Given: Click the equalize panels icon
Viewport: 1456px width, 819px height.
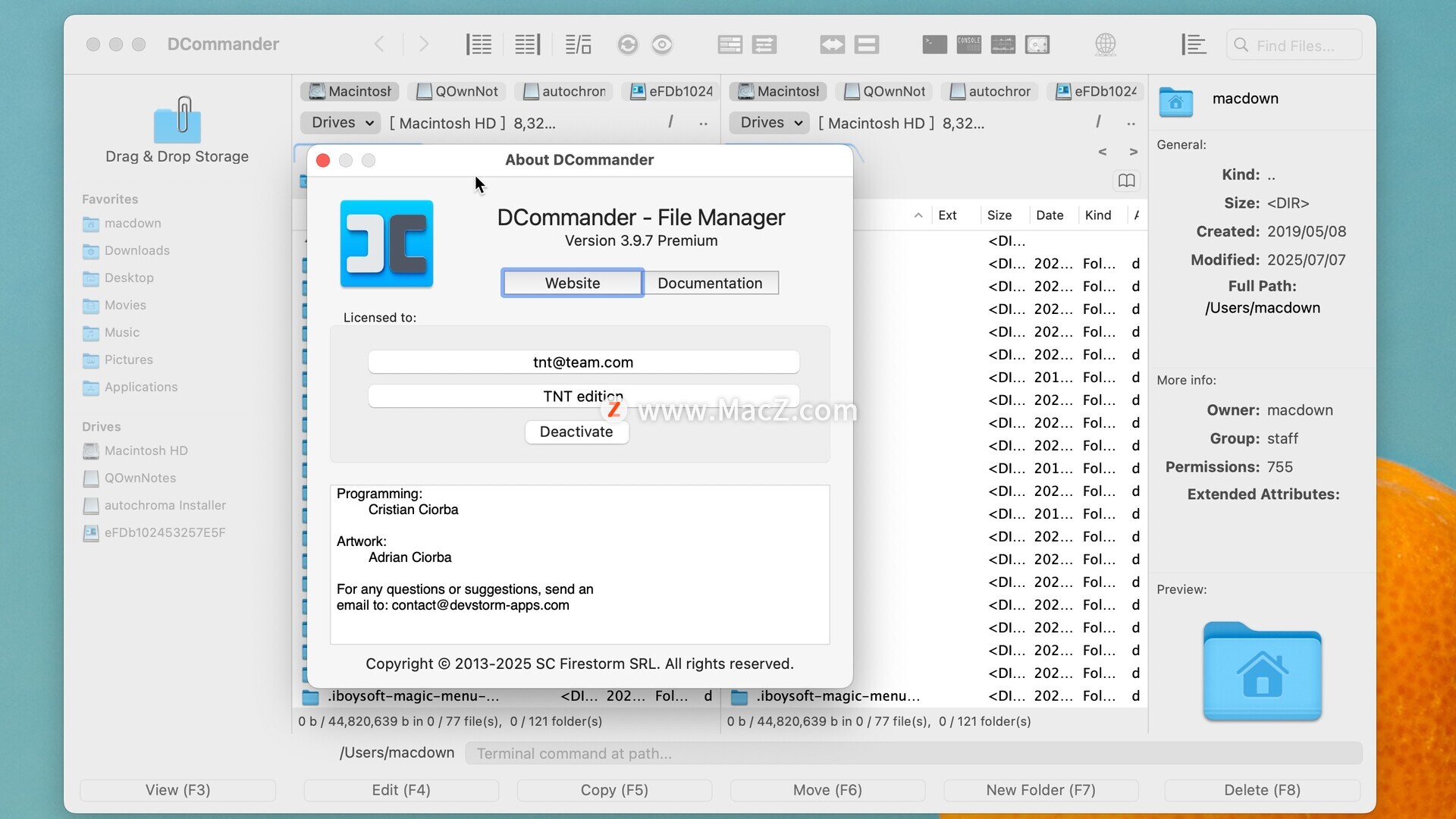Looking at the screenshot, I should point(866,45).
